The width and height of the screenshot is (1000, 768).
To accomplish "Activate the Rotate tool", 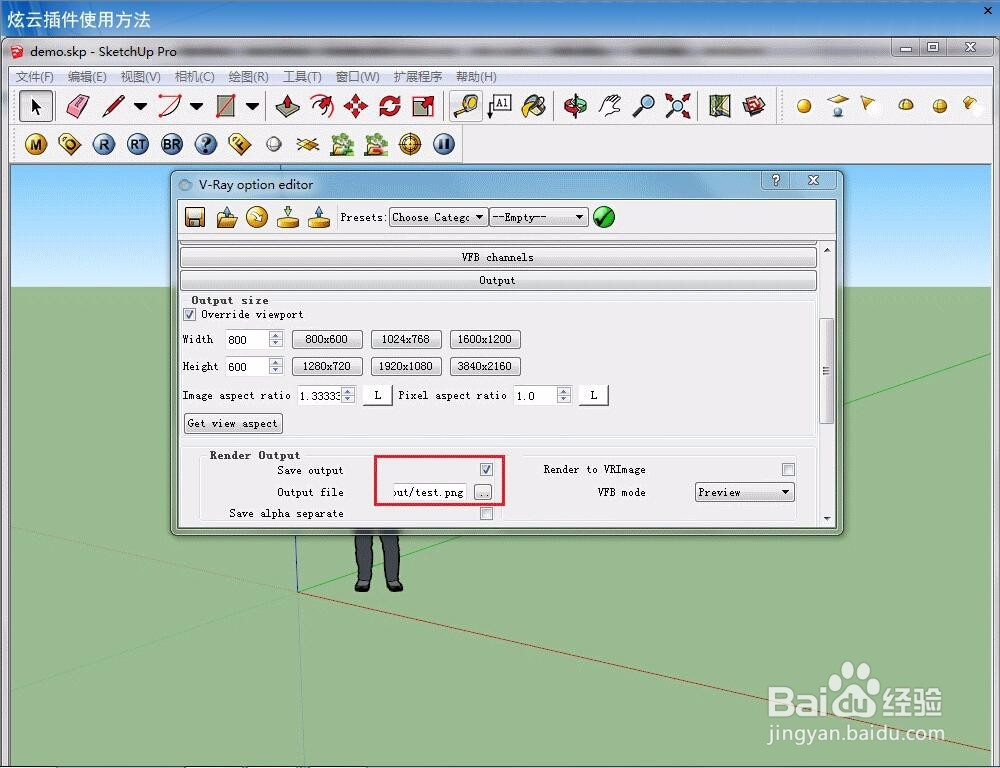I will click(390, 106).
